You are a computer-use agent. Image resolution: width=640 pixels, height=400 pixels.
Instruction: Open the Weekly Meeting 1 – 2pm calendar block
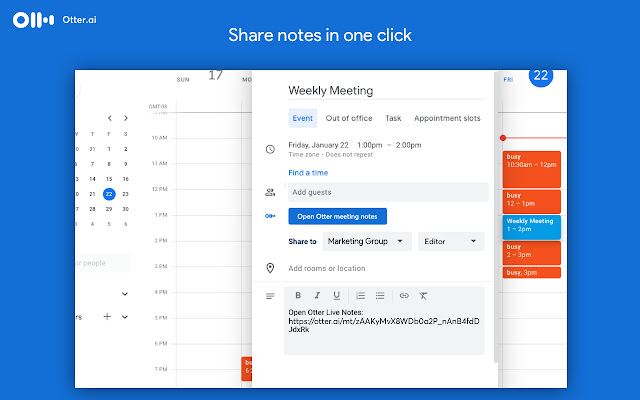tap(531, 227)
